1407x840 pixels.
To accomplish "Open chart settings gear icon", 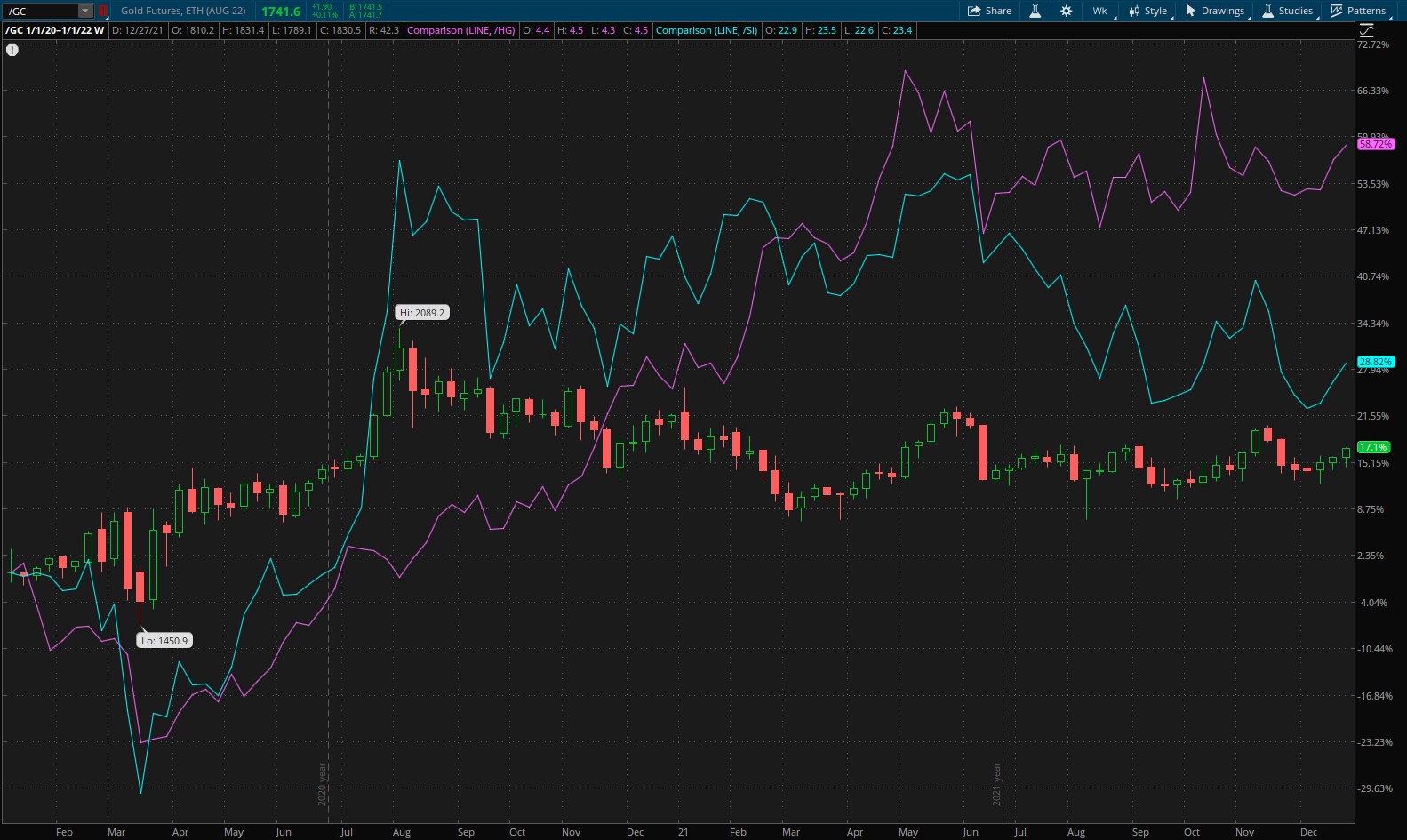I will [x=1067, y=11].
